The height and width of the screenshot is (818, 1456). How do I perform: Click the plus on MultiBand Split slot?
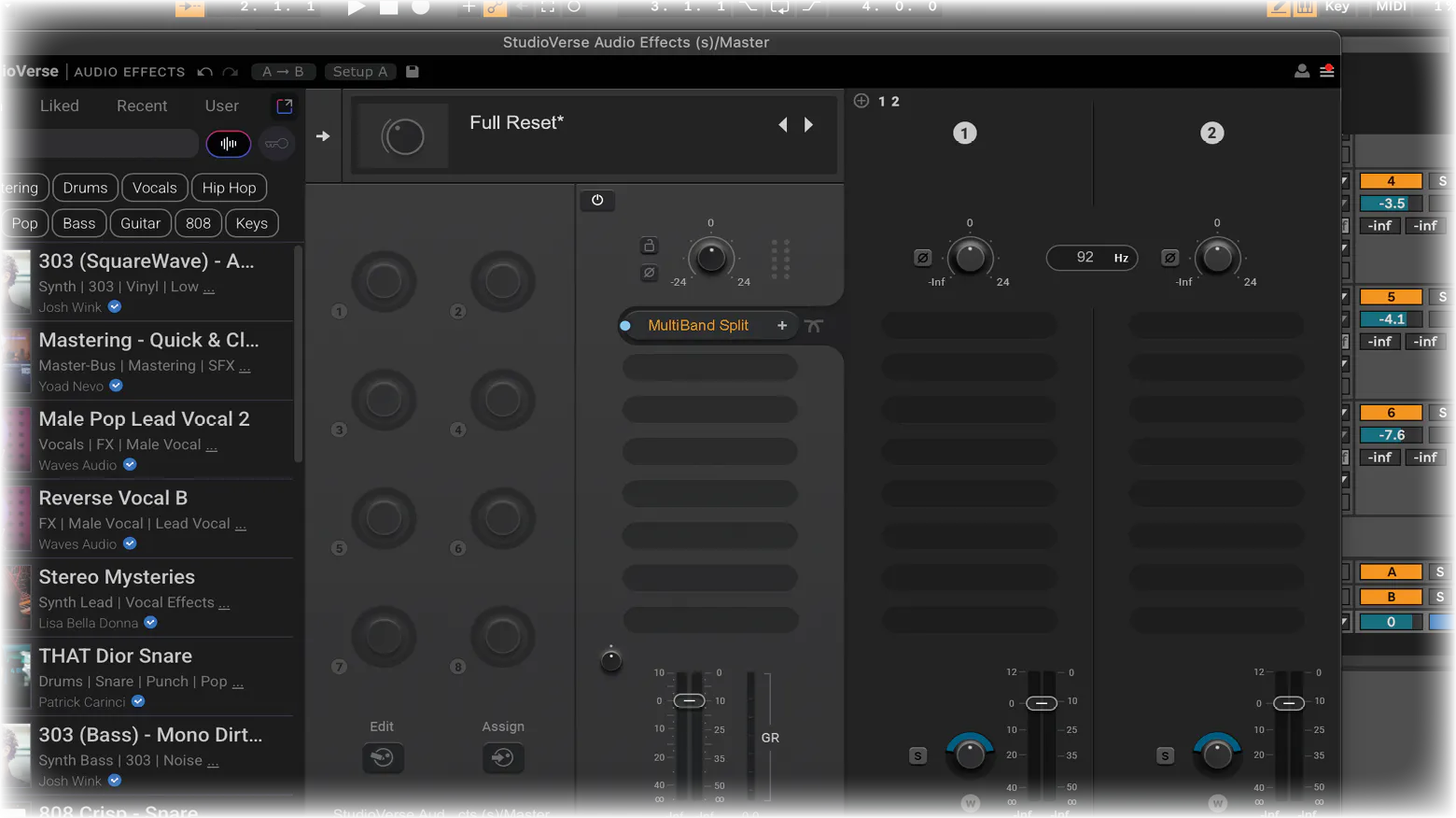(x=782, y=325)
